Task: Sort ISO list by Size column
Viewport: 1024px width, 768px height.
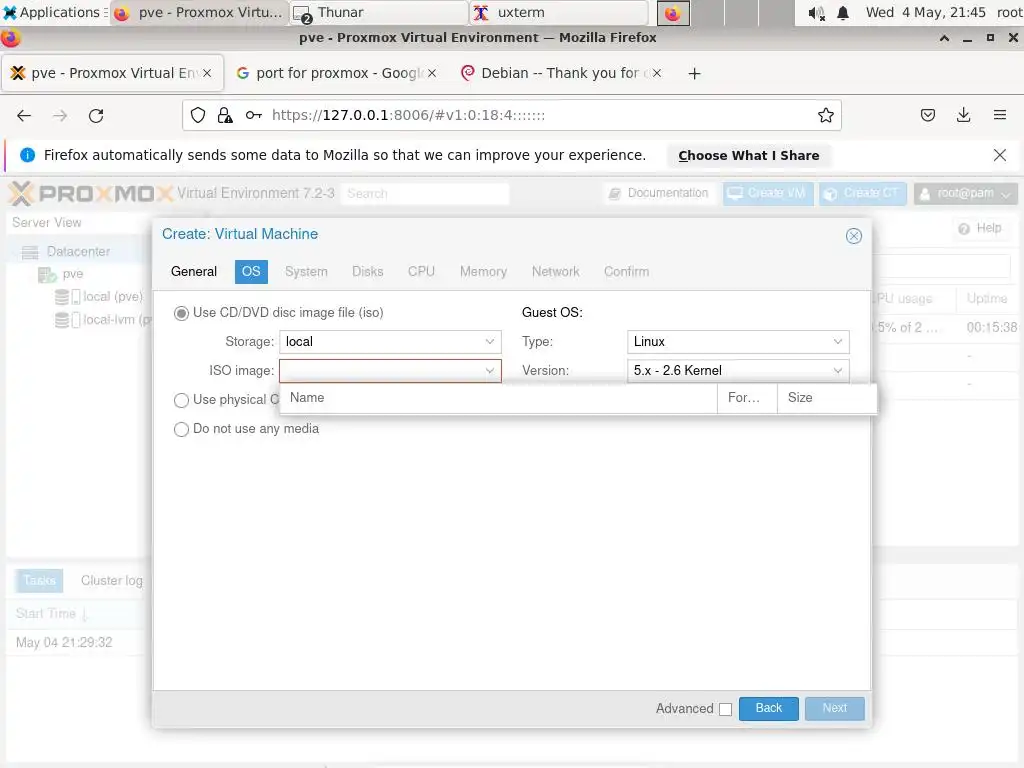Action: [826, 398]
